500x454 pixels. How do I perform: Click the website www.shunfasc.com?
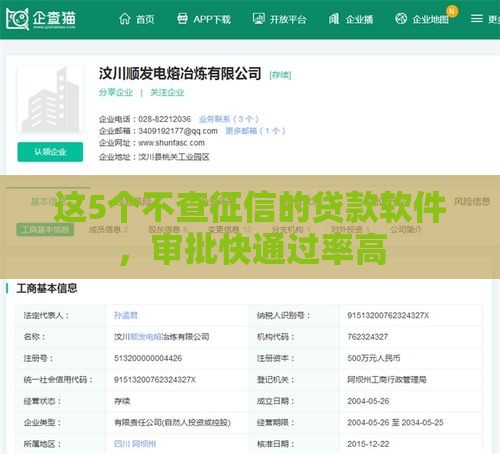(171, 143)
